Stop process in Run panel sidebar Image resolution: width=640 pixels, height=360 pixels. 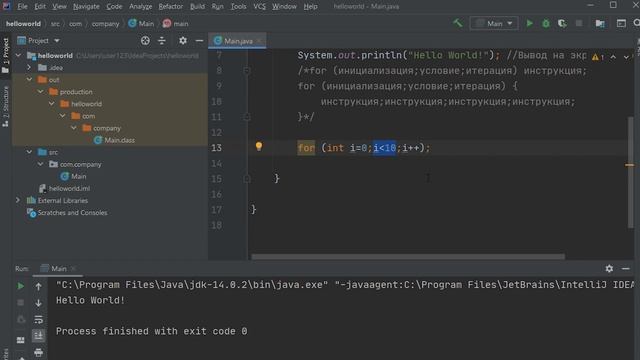(20, 303)
